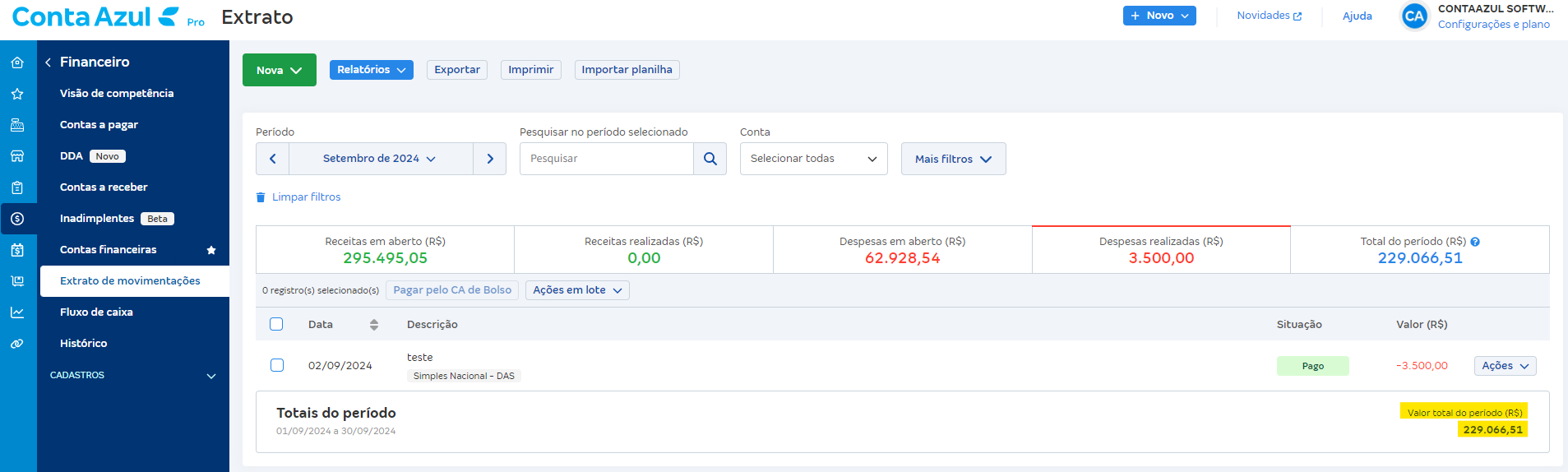Click the Exportar button
This screenshot has height=472, width=1568.
point(456,70)
